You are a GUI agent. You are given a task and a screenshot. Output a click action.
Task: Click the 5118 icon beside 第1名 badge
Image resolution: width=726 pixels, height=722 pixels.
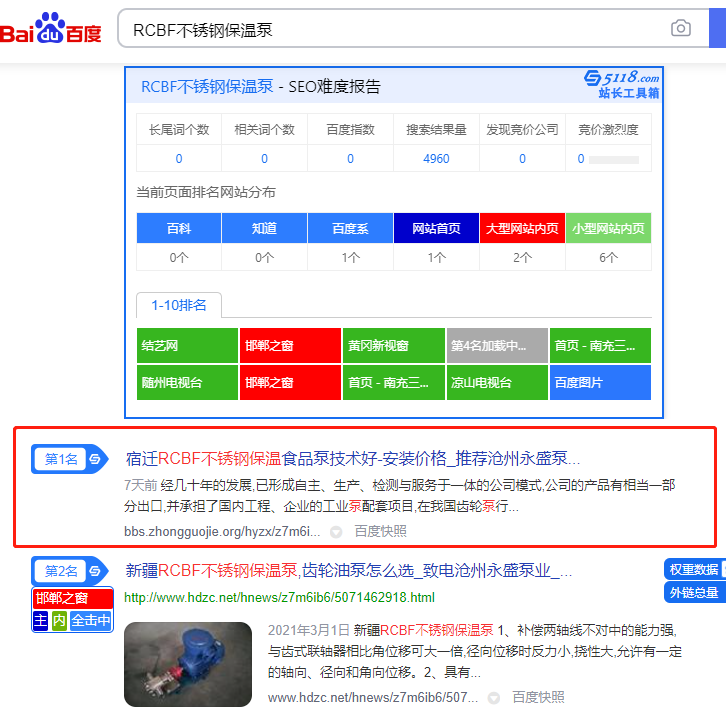(95, 459)
